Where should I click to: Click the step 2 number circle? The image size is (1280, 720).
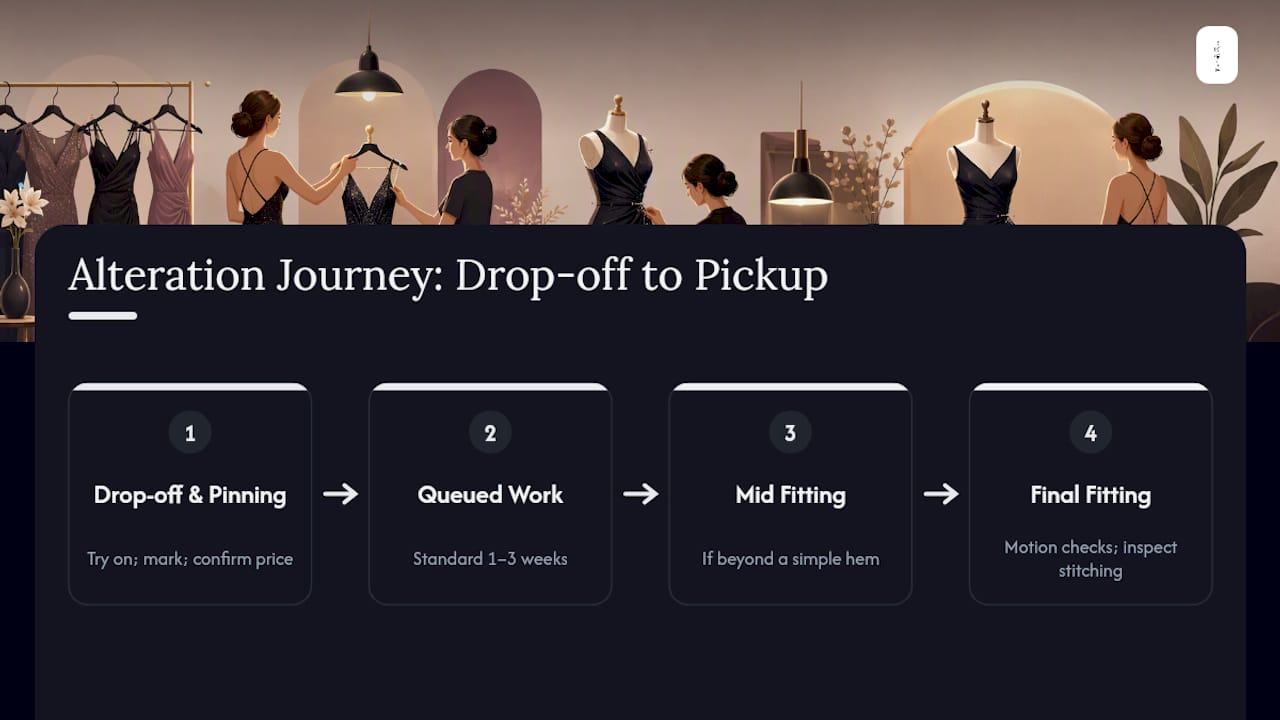pyautogui.click(x=490, y=433)
